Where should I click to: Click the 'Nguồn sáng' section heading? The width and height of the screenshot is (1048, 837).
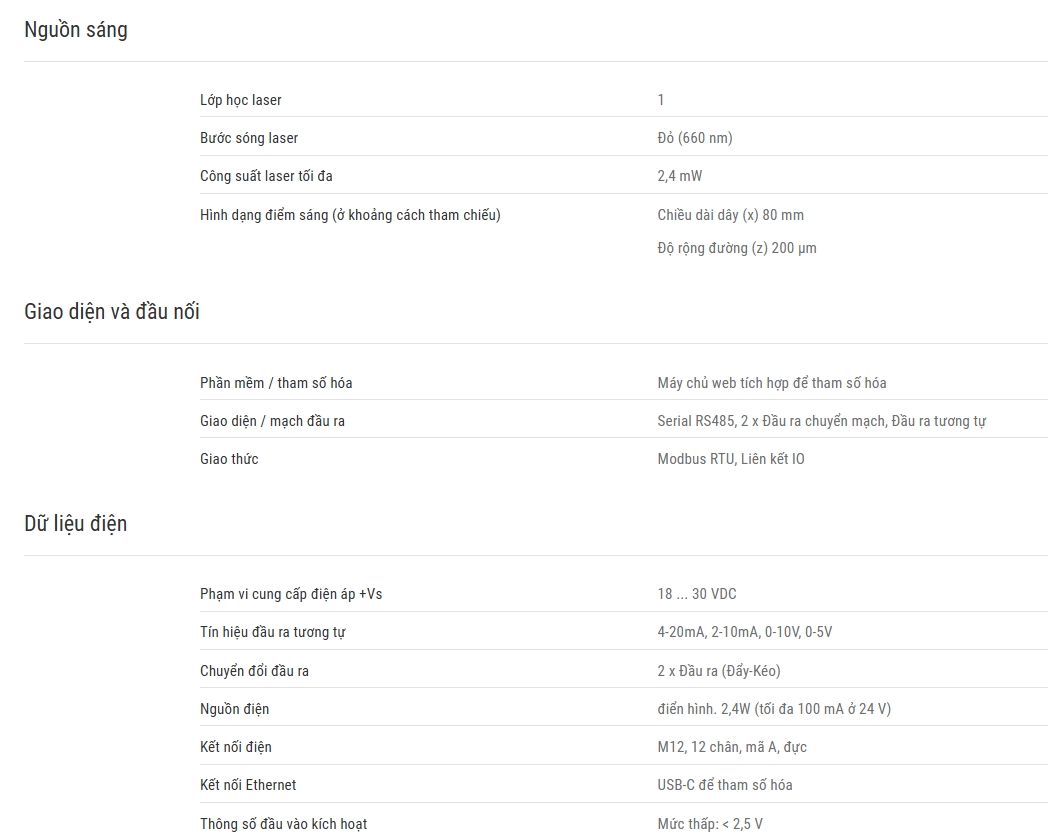[x=76, y=30]
